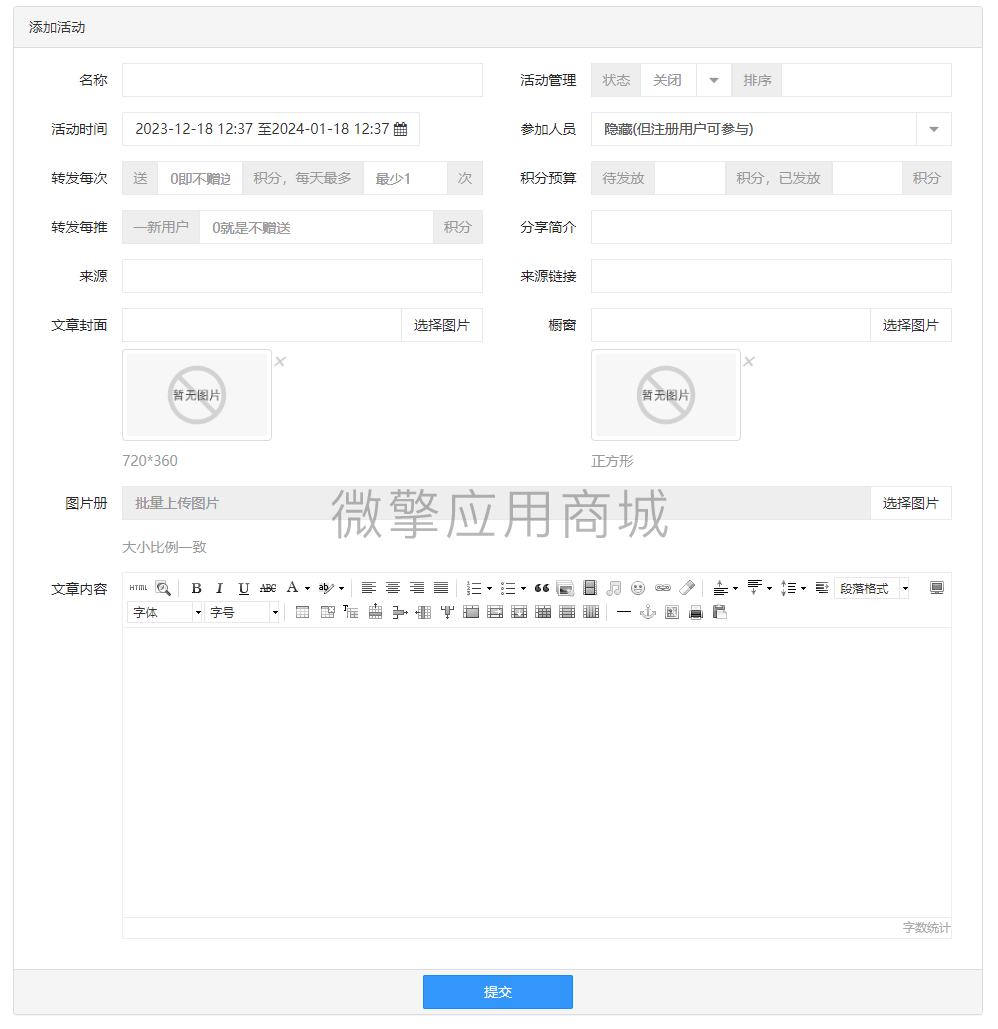Click the indent icon beside paragraph format
The width and height of the screenshot is (998, 1029).
pos(822,588)
